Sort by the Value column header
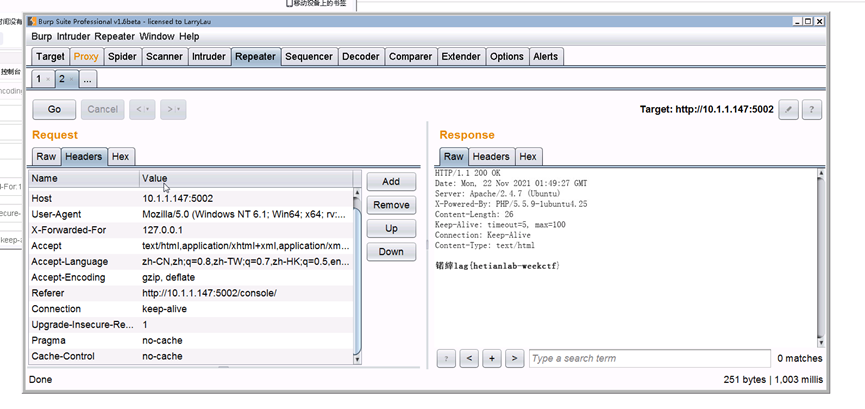Image resolution: width=865 pixels, height=409 pixels. click(246, 178)
